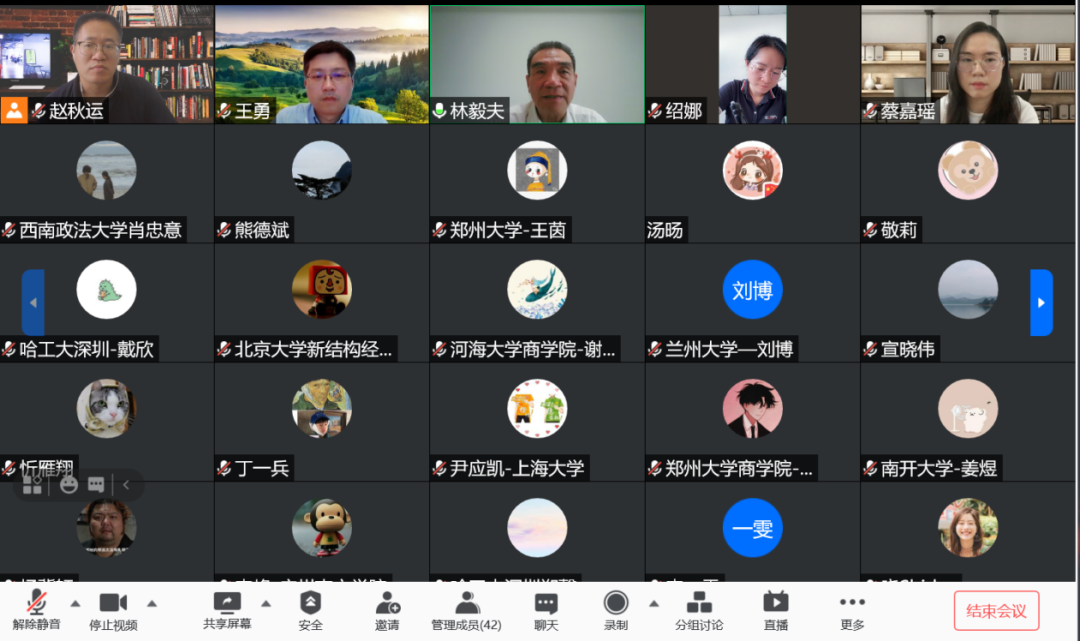
Task: Click avatar of 丁一兵
Action: coord(322,408)
